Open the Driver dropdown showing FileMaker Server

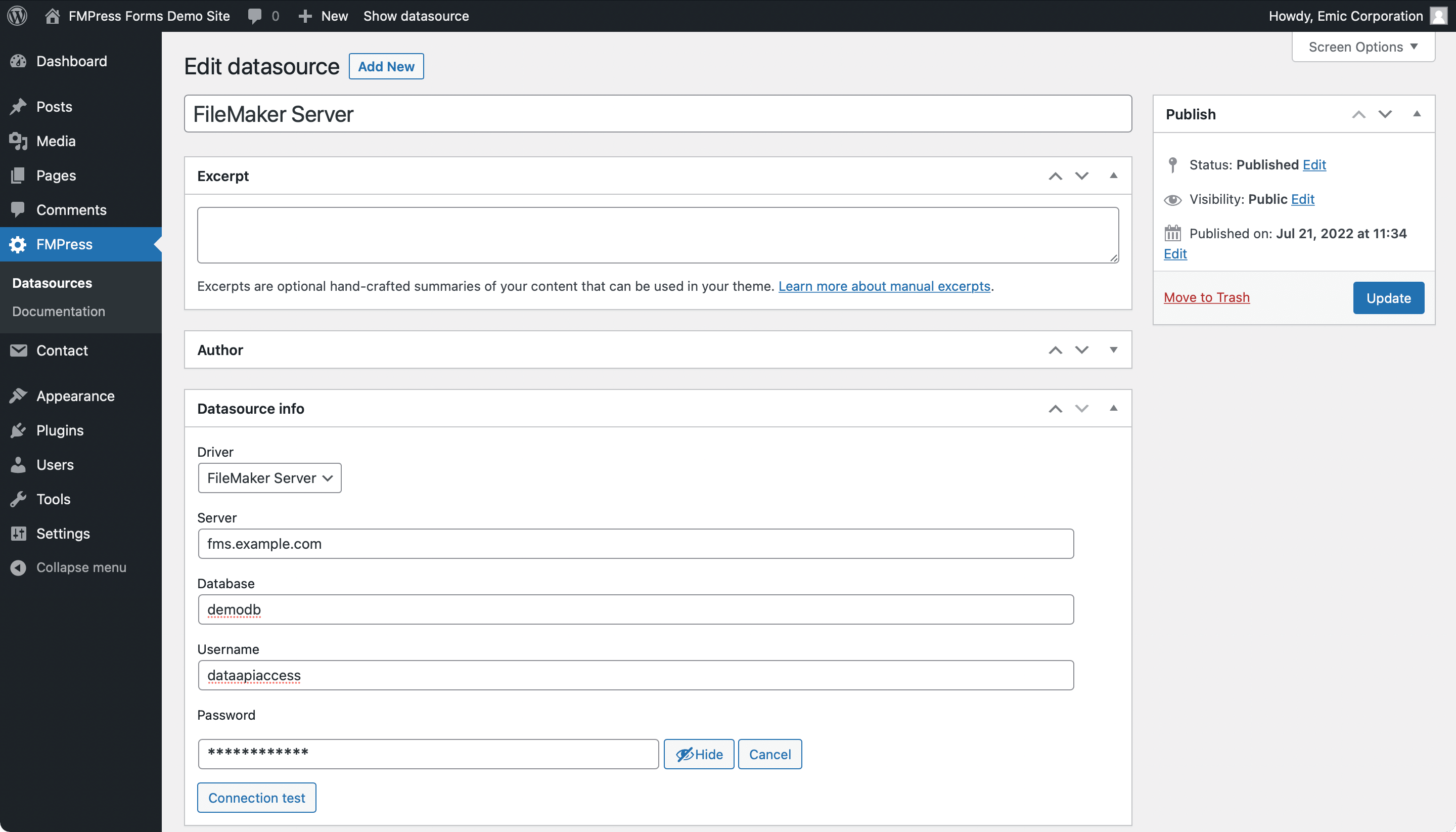269,478
